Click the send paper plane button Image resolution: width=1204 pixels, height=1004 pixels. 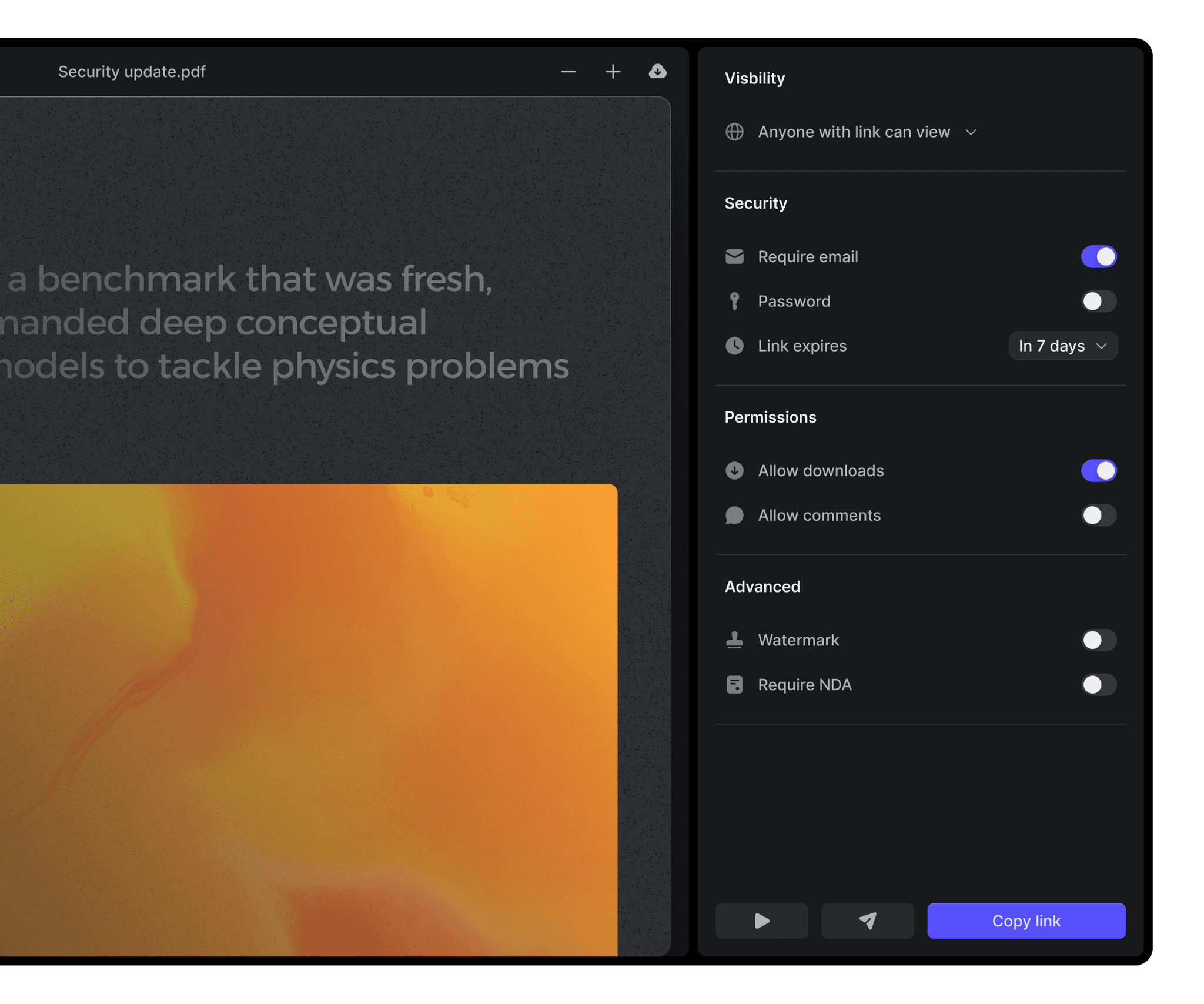click(x=867, y=921)
